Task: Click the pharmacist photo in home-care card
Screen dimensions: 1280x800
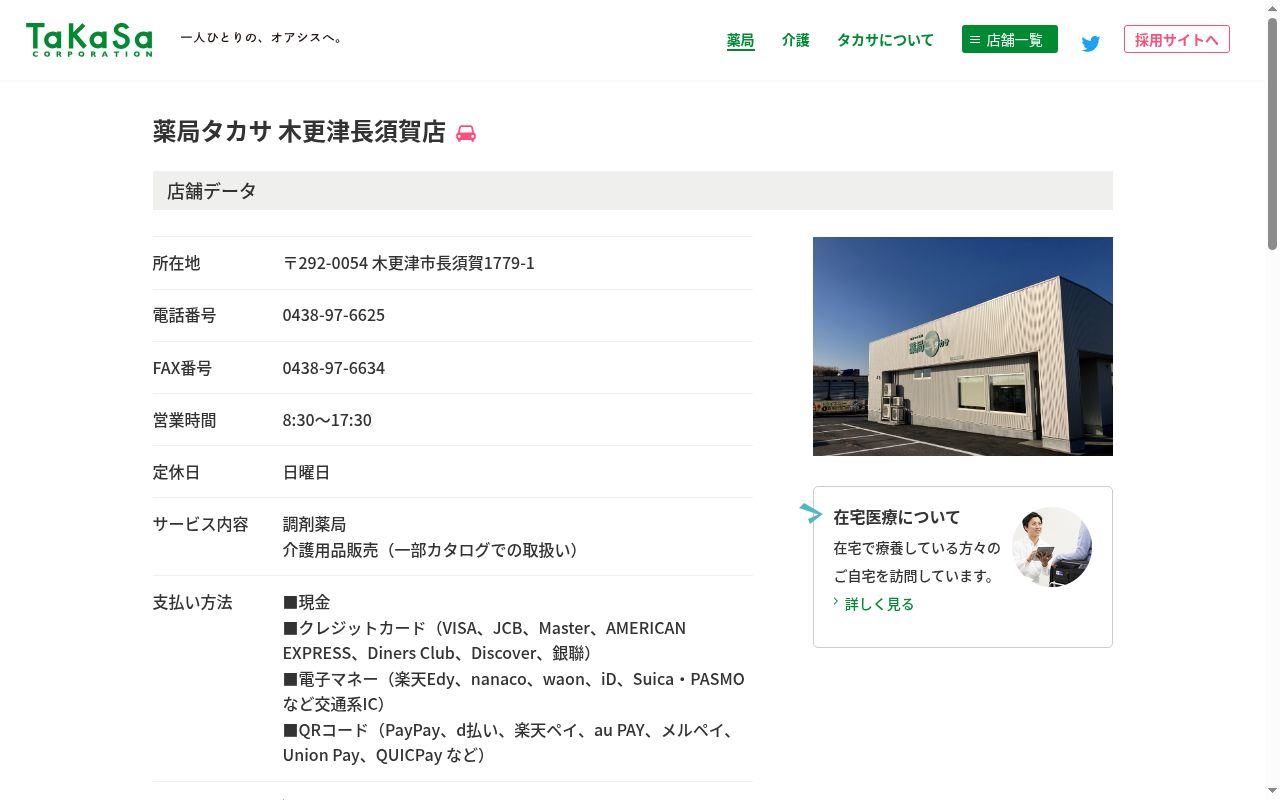Action: coord(1052,547)
